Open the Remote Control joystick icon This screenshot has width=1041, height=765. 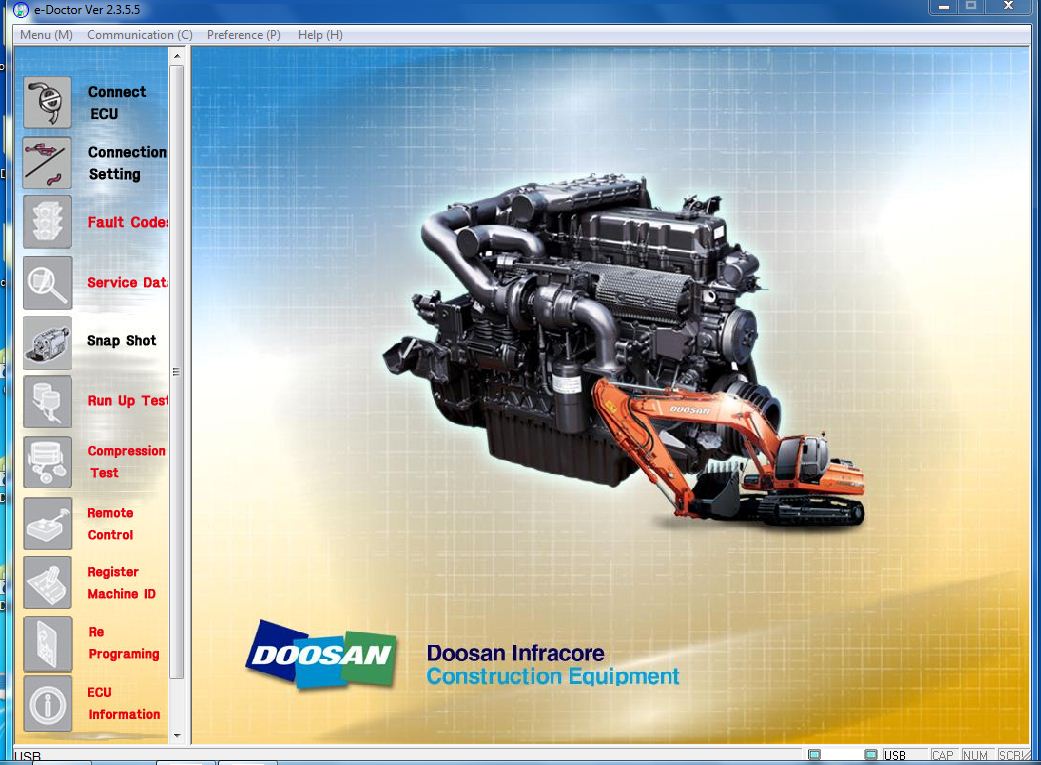pos(47,523)
